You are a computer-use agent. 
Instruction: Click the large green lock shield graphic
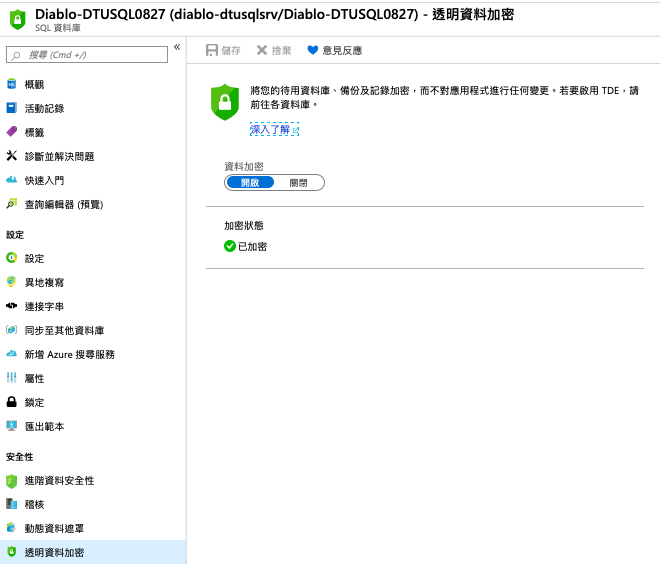click(x=225, y=102)
